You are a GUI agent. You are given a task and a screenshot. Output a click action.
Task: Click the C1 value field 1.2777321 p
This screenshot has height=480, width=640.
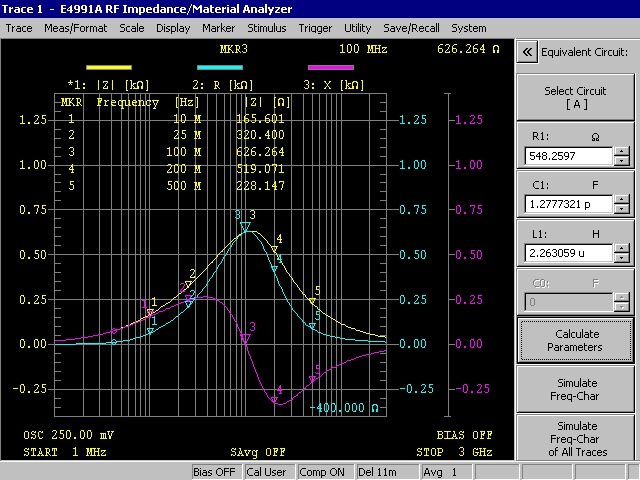tap(568, 204)
